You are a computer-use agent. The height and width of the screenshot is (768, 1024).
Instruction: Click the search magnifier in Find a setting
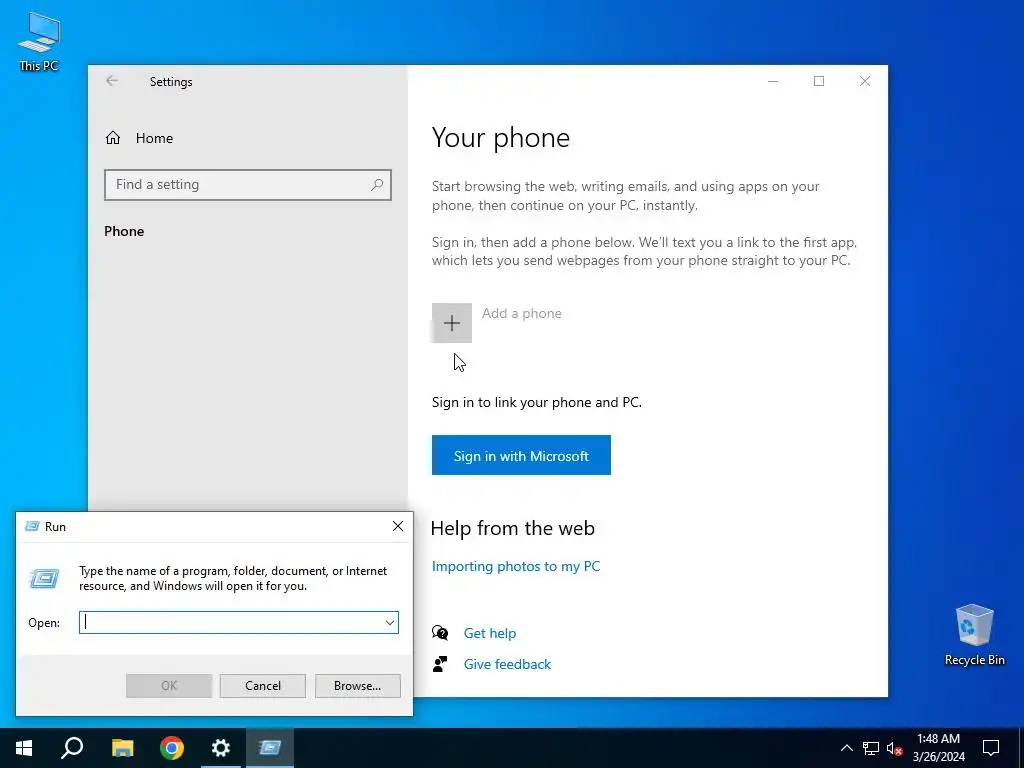pos(377,185)
